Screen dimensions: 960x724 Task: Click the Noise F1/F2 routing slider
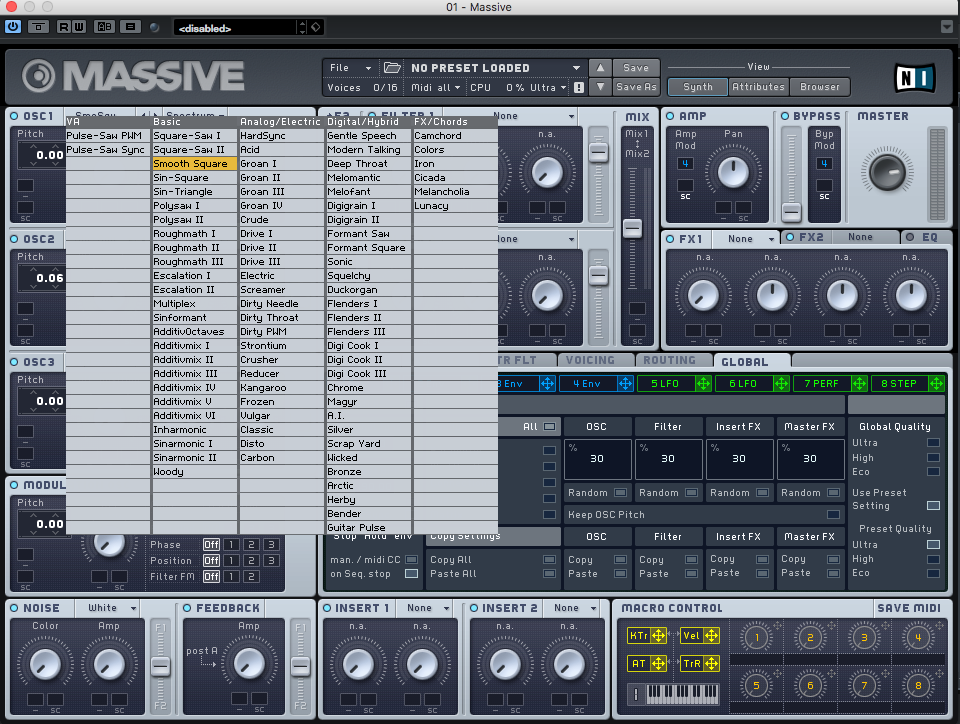tap(160, 666)
